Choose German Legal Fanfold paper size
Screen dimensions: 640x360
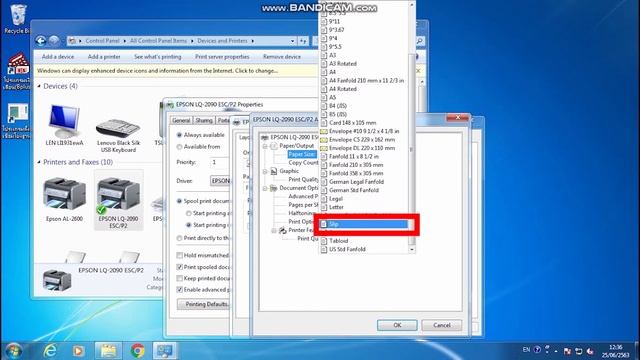point(356,182)
